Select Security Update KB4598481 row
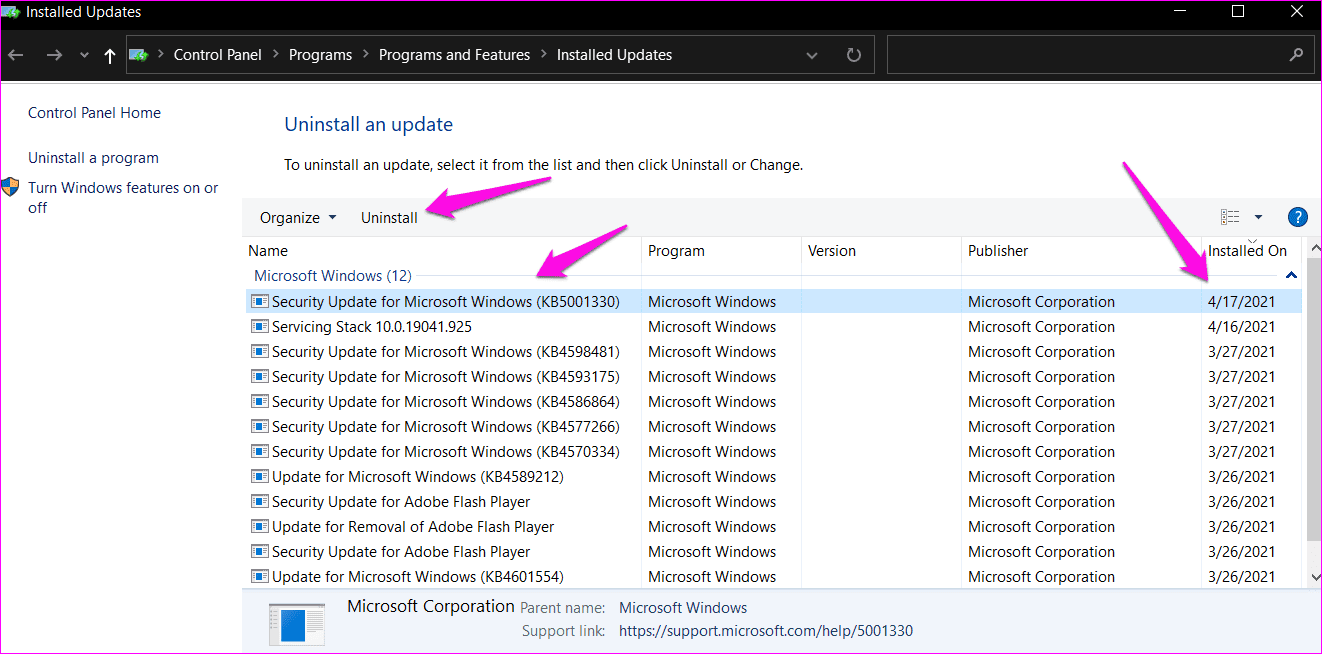This screenshot has width=1322, height=654. [773, 351]
